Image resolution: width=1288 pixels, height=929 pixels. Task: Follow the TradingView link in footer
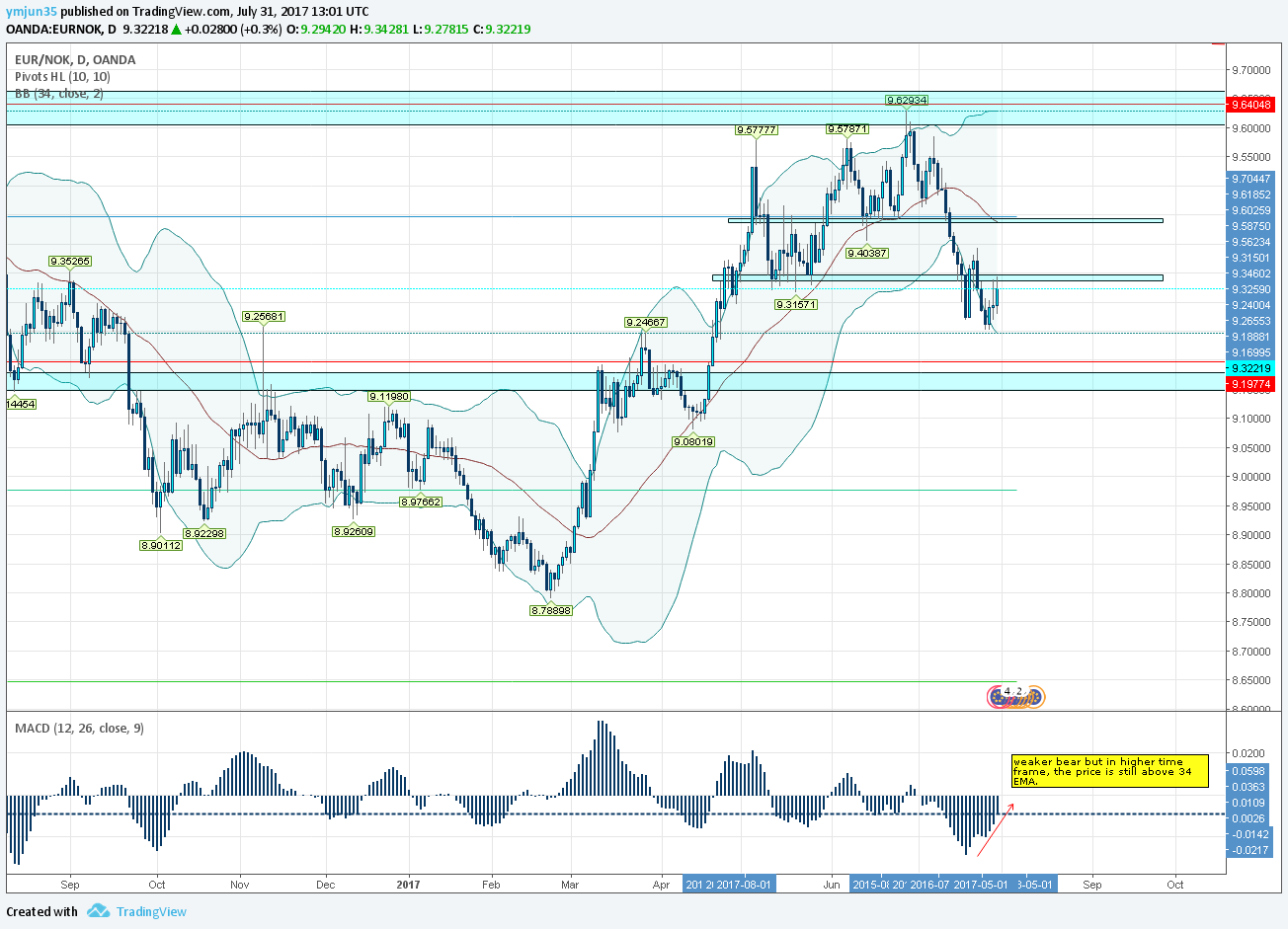[x=151, y=911]
